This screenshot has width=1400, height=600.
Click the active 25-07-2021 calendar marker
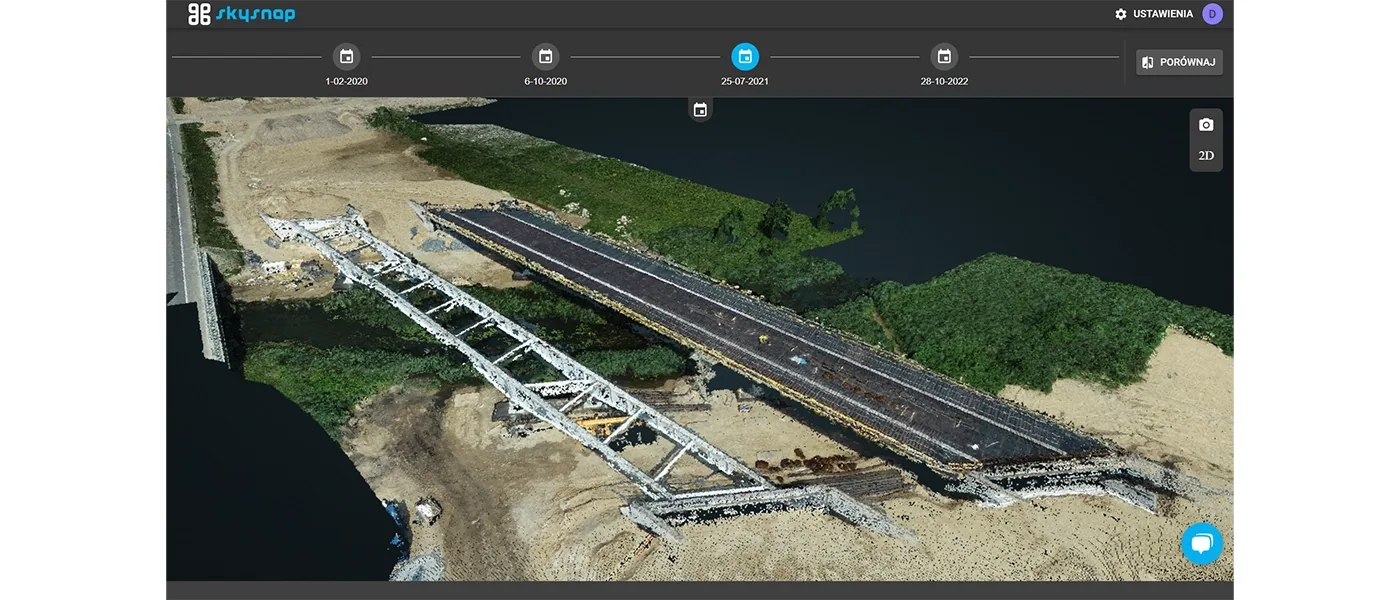coord(745,56)
